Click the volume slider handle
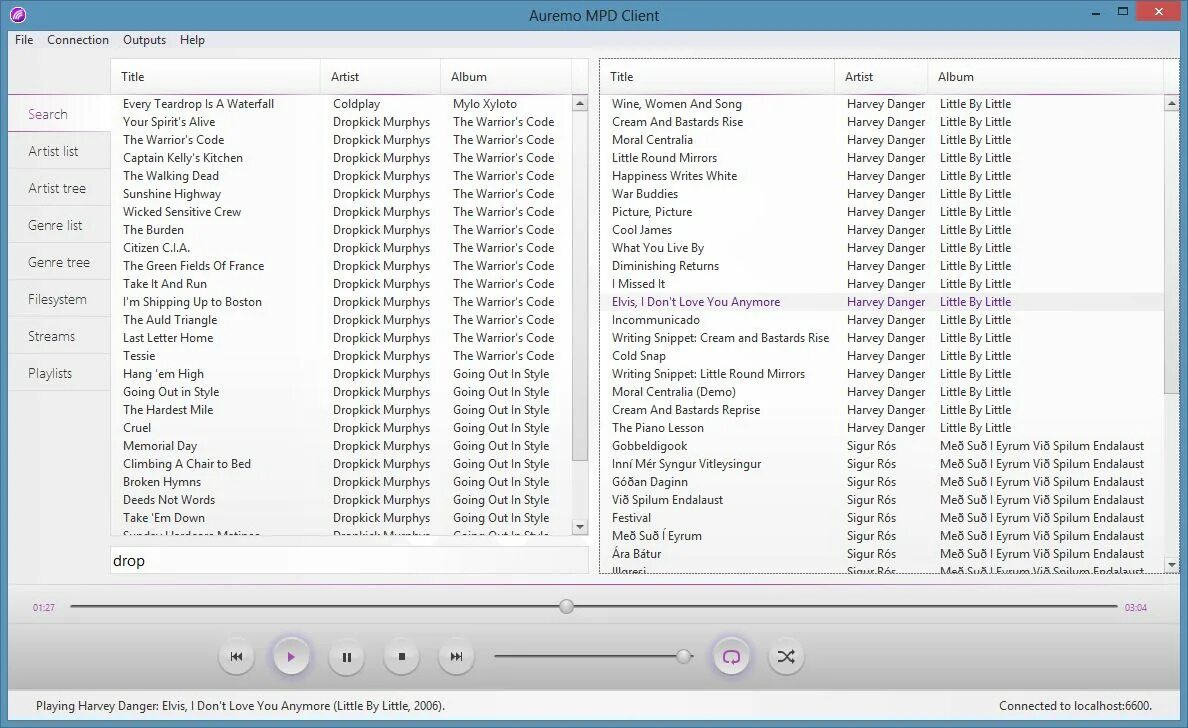The image size is (1188, 728). coord(684,656)
